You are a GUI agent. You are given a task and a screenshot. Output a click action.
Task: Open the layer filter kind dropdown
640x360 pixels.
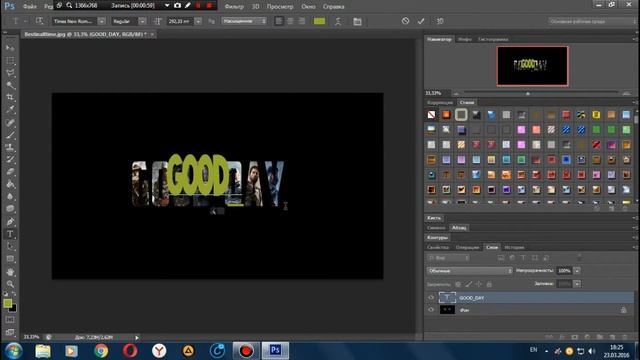tap(448, 258)
